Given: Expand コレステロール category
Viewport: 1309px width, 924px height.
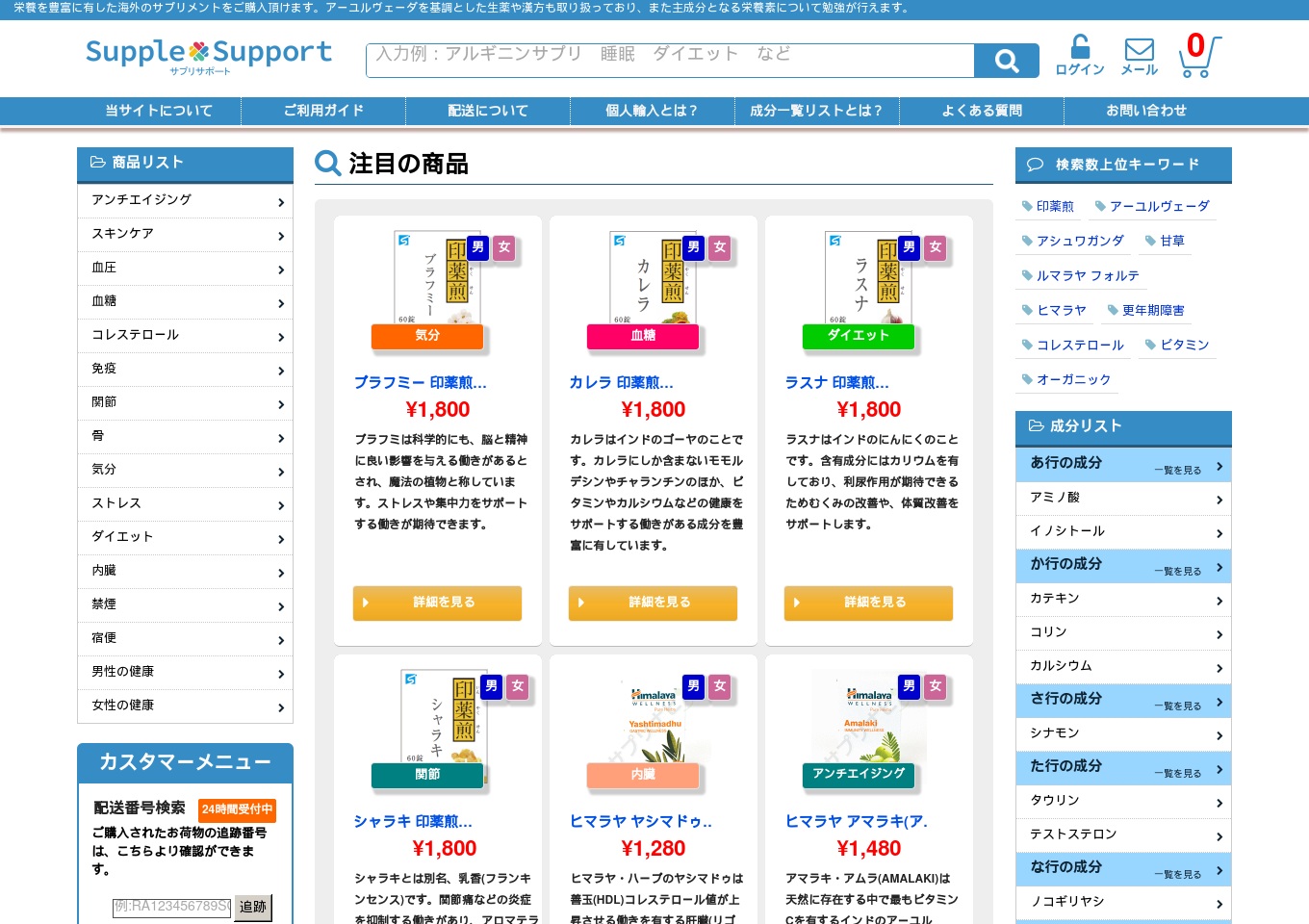Looking at the screenshot, I should [x=185, y=336].
